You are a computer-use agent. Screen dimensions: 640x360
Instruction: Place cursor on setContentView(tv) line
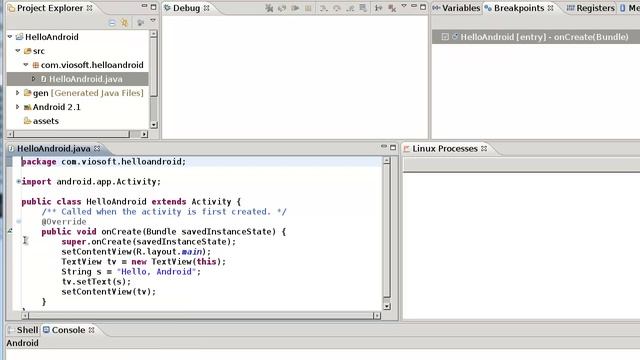109,292
